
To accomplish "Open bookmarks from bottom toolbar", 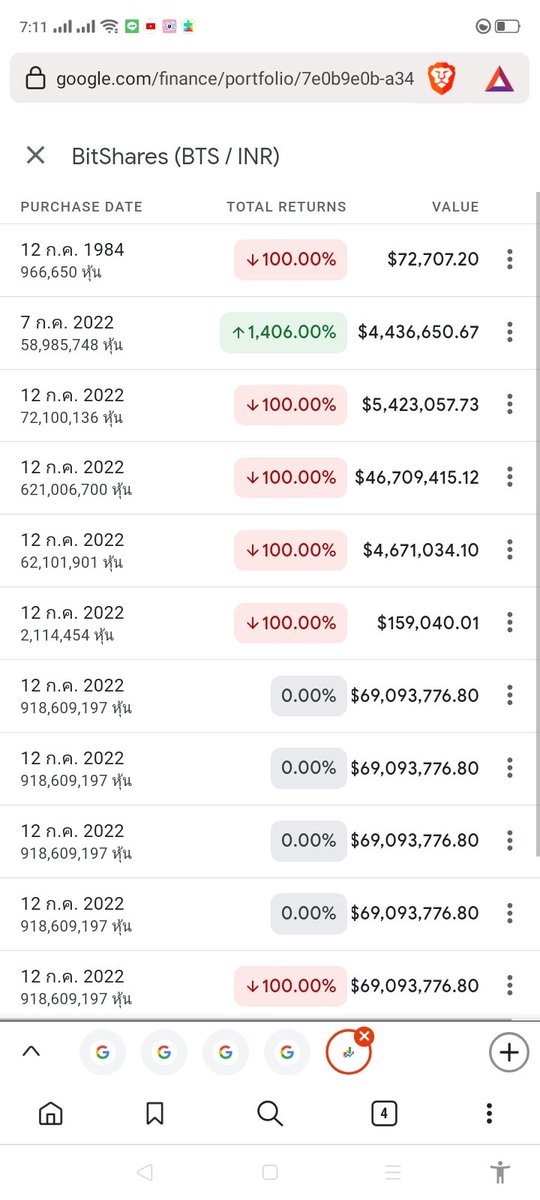I will pos(155,1113).
